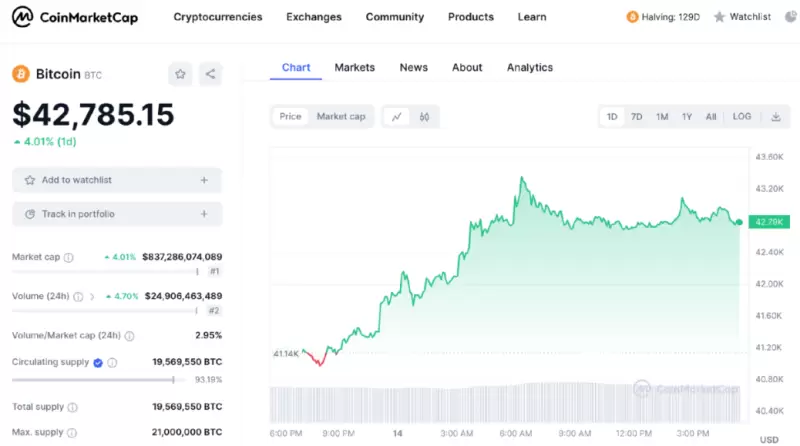Click Add to watchlist button
The width and height of the screenshot is (800, 446).
pyautogui.click(x=117, y=180)
